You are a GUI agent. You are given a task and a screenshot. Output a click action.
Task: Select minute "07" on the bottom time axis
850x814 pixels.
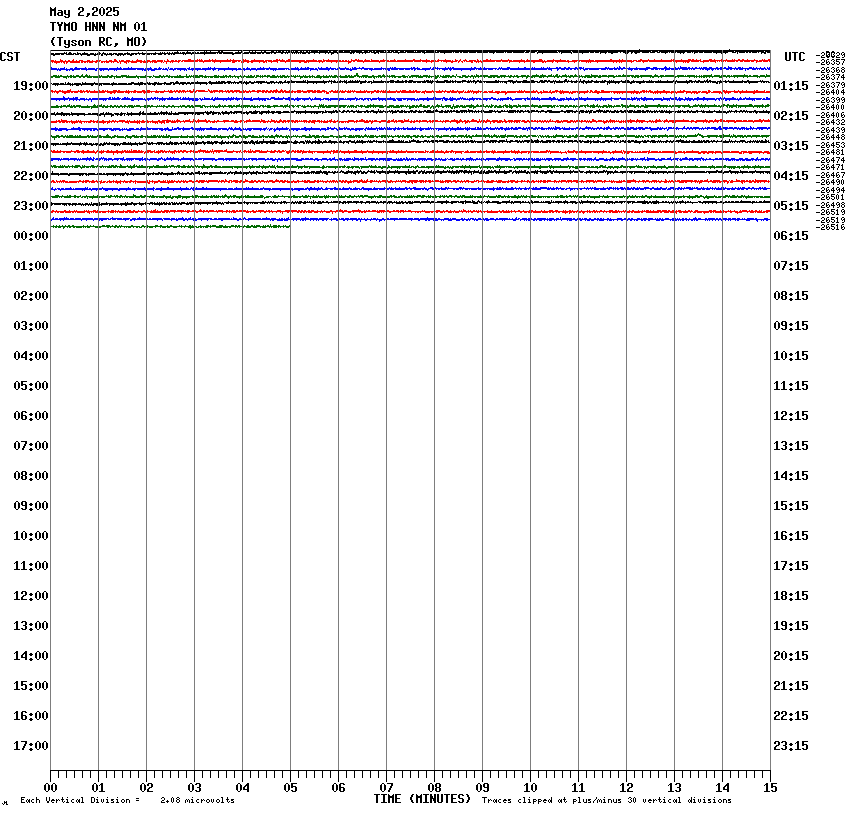coord(386,788)
